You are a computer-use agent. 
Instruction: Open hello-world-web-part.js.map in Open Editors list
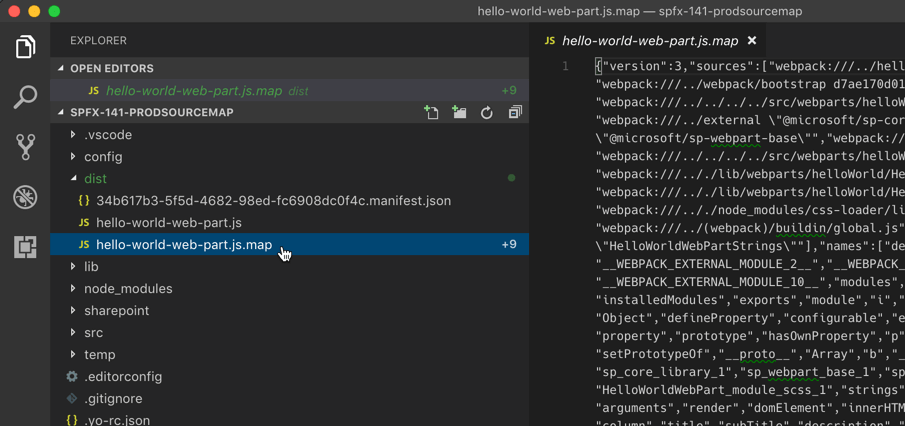pyautogui.click(x=289, y=91)
